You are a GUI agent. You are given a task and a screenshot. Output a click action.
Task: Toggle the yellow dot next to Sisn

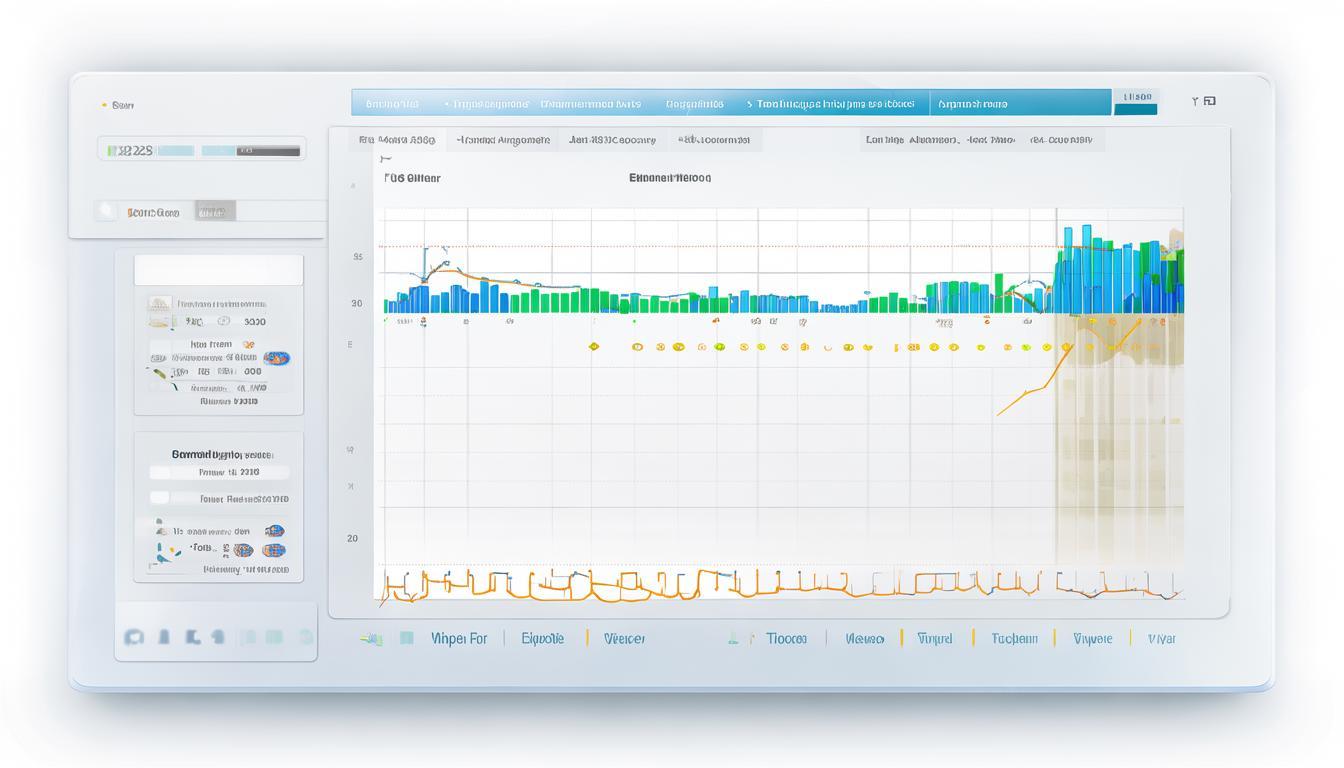tap(104, 105)
